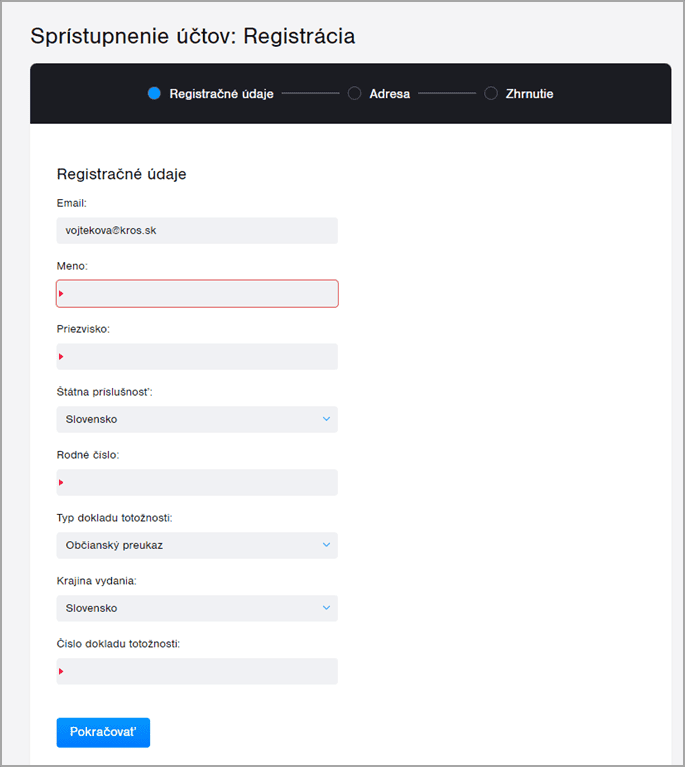This screenshot has height=767, width=685.
Task: Open the Štátna príslušnosť Slovensko dropdown
Action: click(x=196, y=419)
